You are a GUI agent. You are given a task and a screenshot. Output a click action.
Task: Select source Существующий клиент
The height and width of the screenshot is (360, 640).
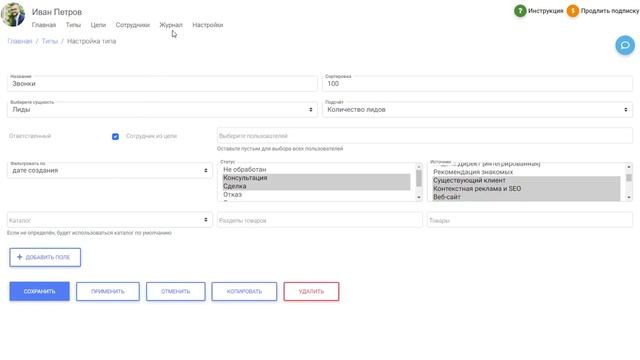pyautogui.click(x=526, y=180)
